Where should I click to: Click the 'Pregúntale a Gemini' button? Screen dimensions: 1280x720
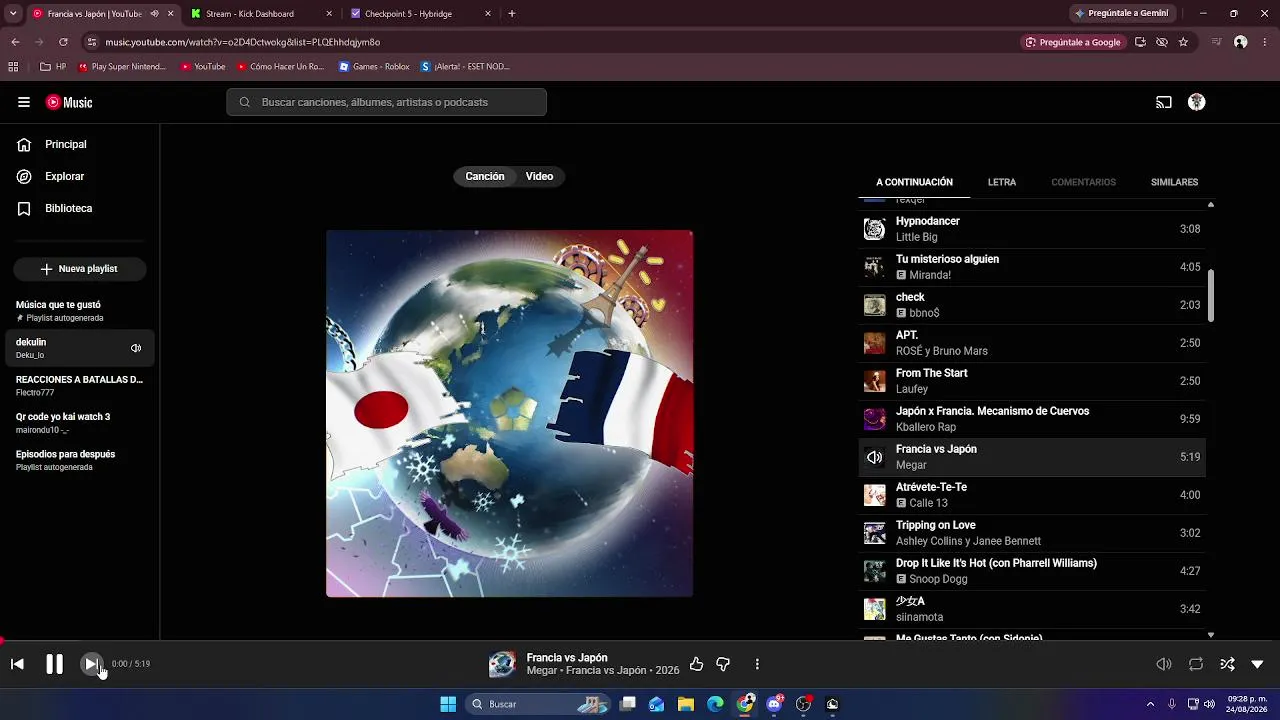pos(1121,14)
